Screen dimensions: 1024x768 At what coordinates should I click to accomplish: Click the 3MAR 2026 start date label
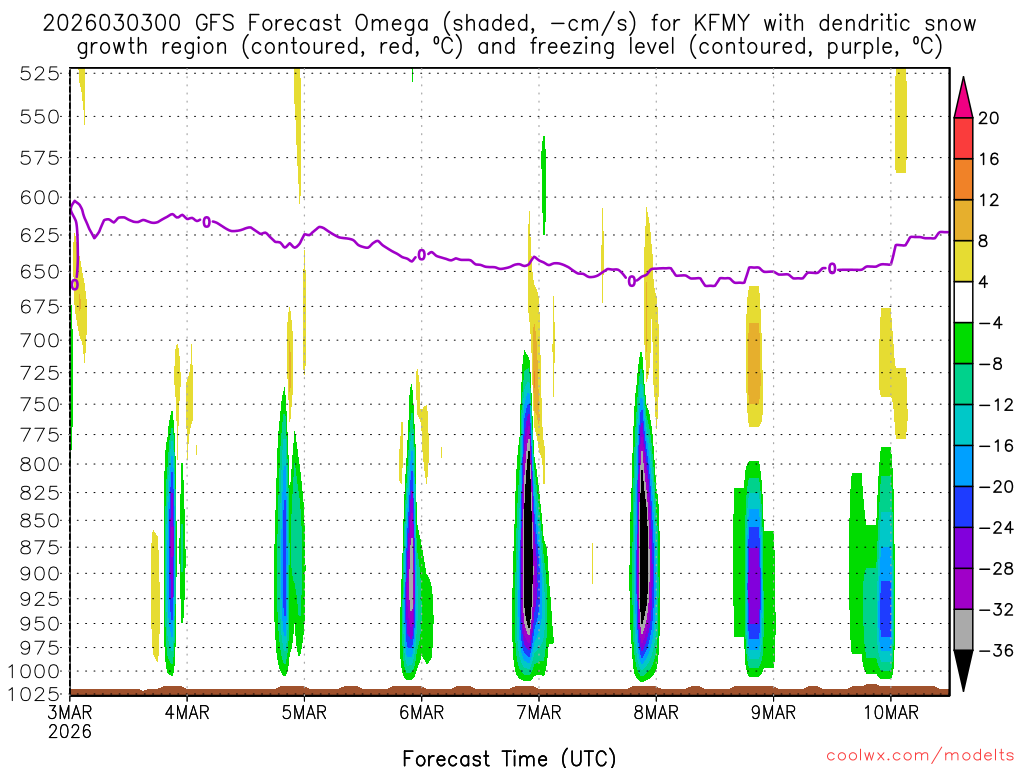click(x=70, y=721)
